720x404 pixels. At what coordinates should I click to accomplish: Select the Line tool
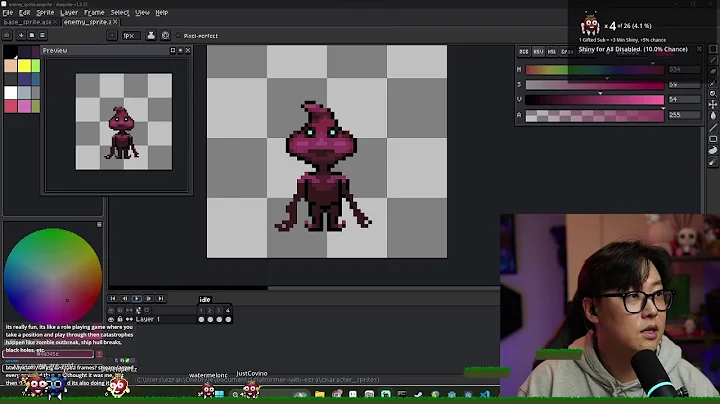click(x=713, y=128)
